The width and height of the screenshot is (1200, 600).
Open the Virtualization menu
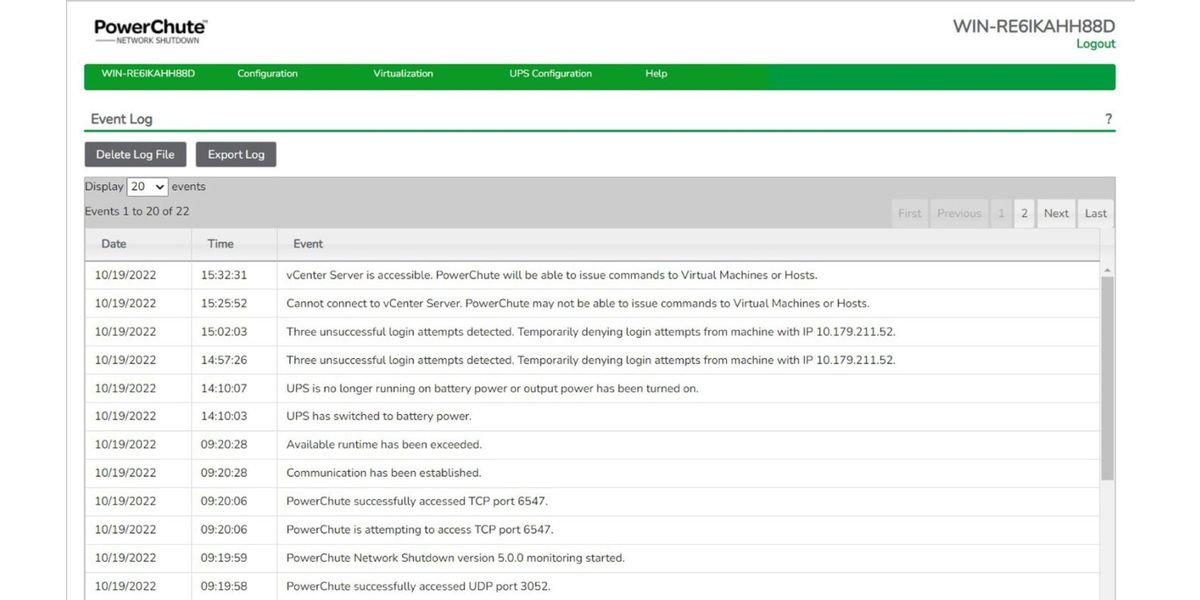pos(403,74)
